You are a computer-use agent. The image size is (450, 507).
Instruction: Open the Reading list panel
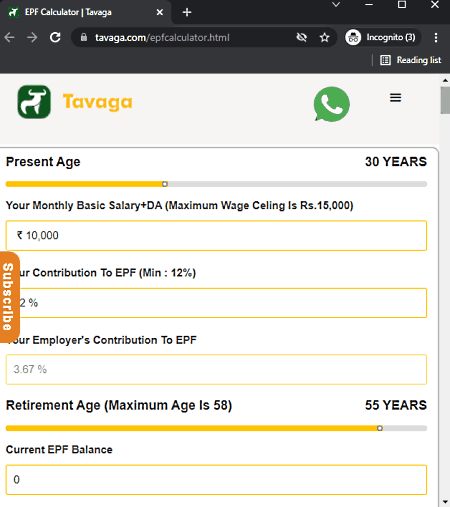411,60
